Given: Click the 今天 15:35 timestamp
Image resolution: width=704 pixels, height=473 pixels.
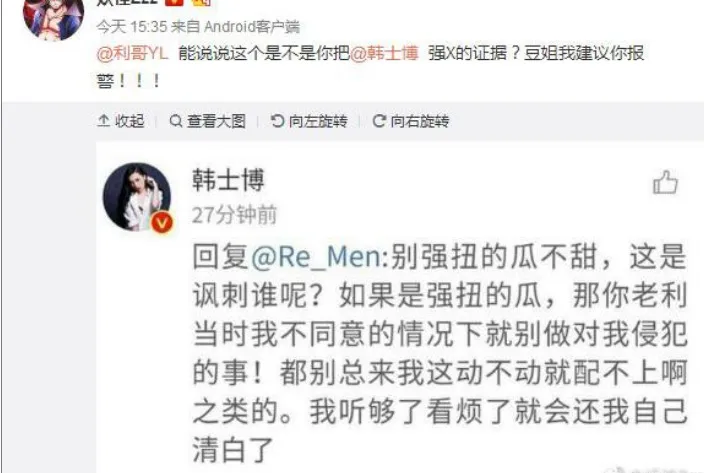Looking at the screenshot, I should pyautogui.click(x=132, y=27).
